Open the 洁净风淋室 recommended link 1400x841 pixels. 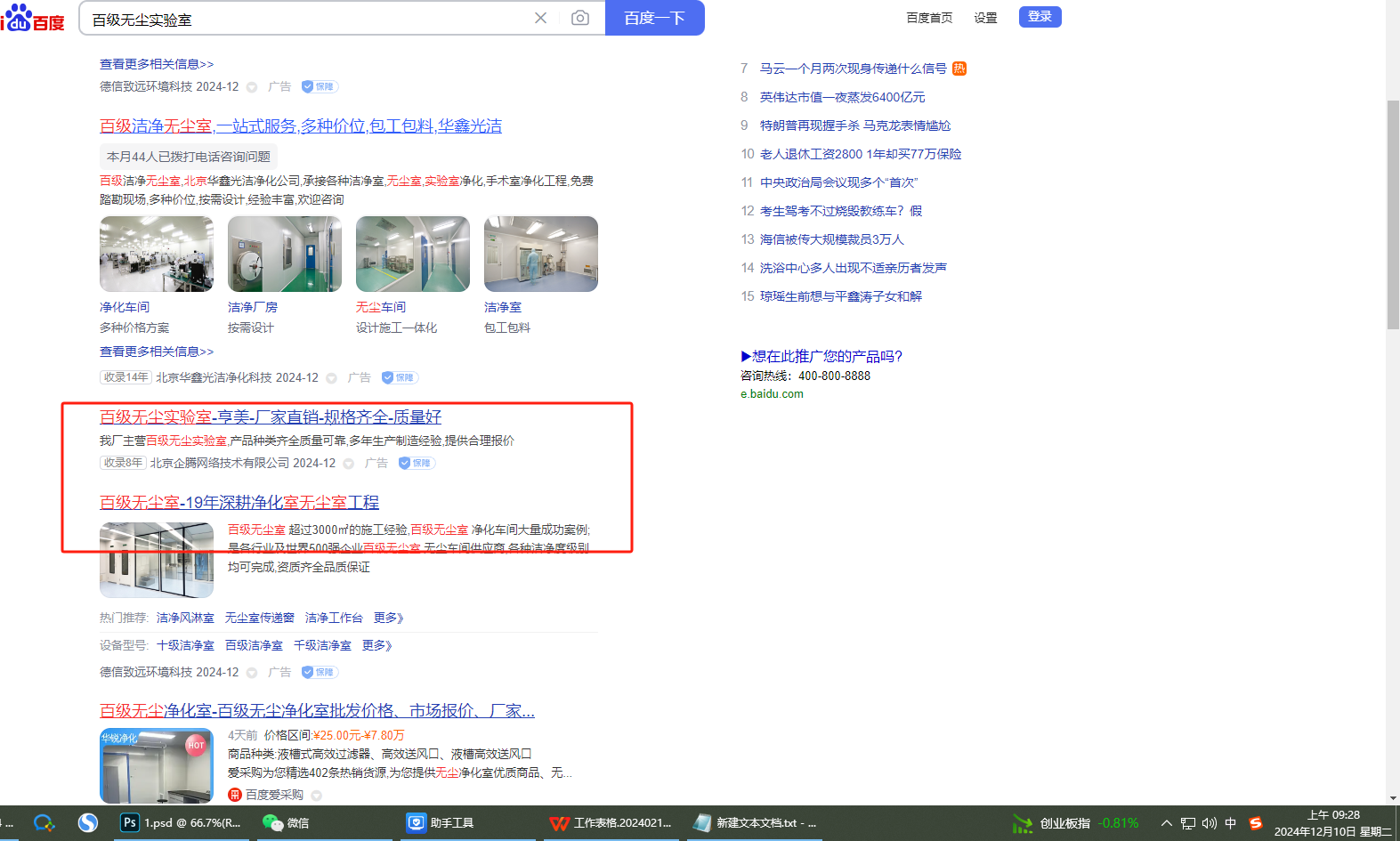click(185, 618)
